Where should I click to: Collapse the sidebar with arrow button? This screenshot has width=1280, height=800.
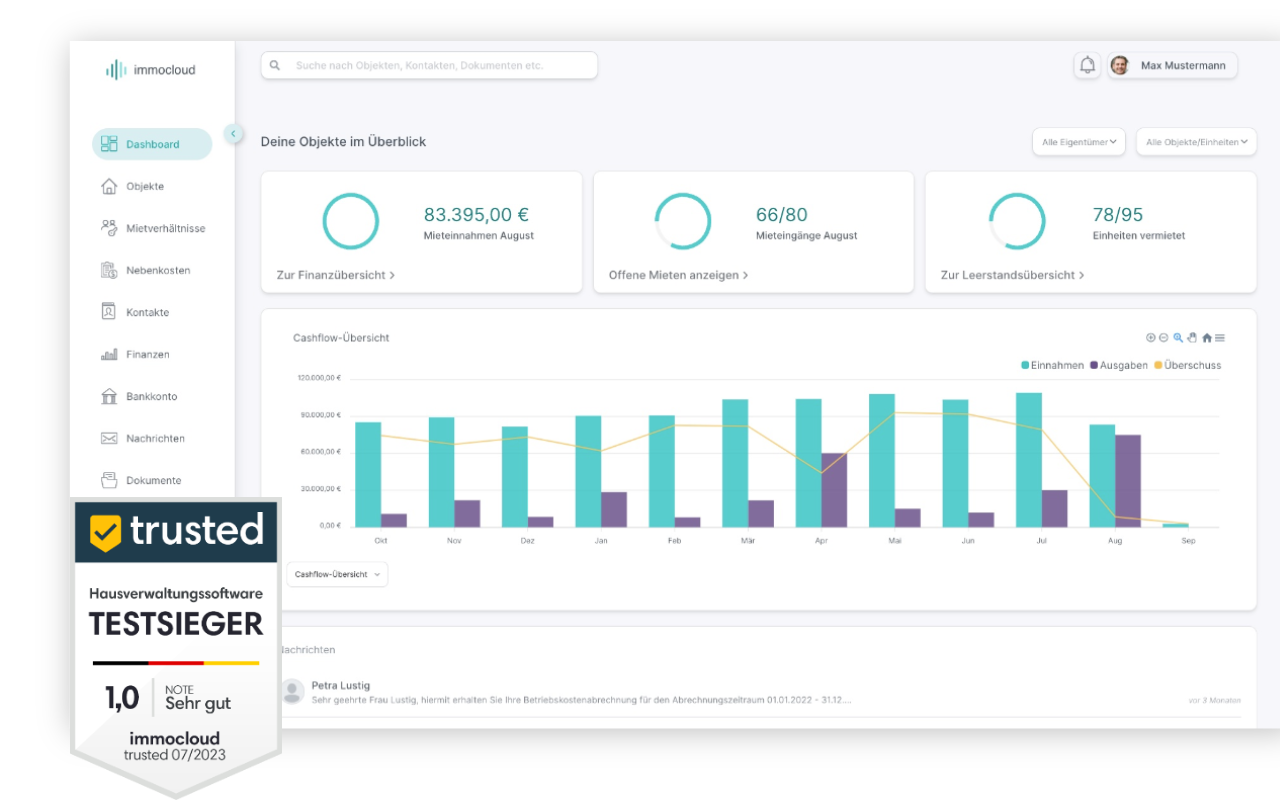pos(234,133)
